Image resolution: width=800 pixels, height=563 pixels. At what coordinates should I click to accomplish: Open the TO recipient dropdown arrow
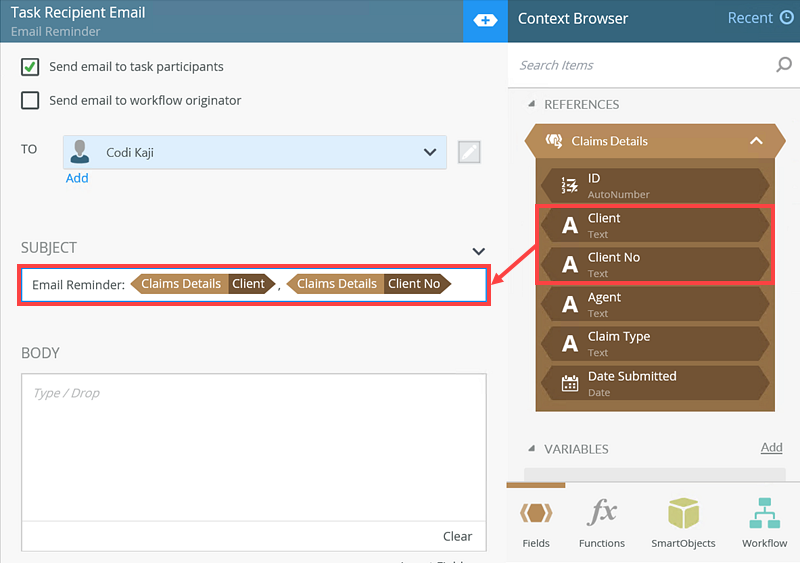pos(430,152)
